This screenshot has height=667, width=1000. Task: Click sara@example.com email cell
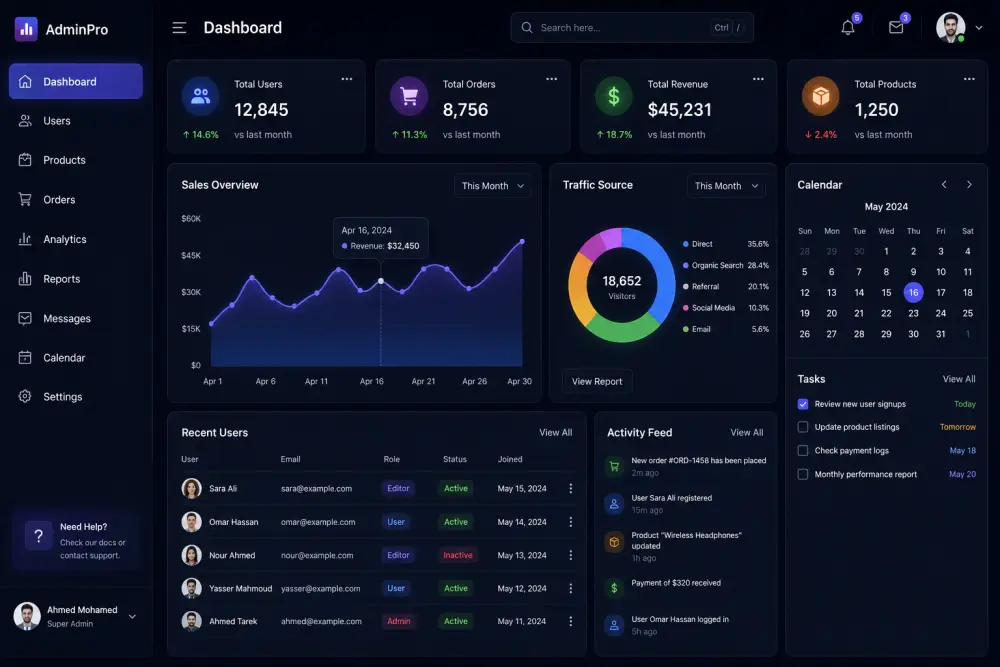click(x=316, y=488)
